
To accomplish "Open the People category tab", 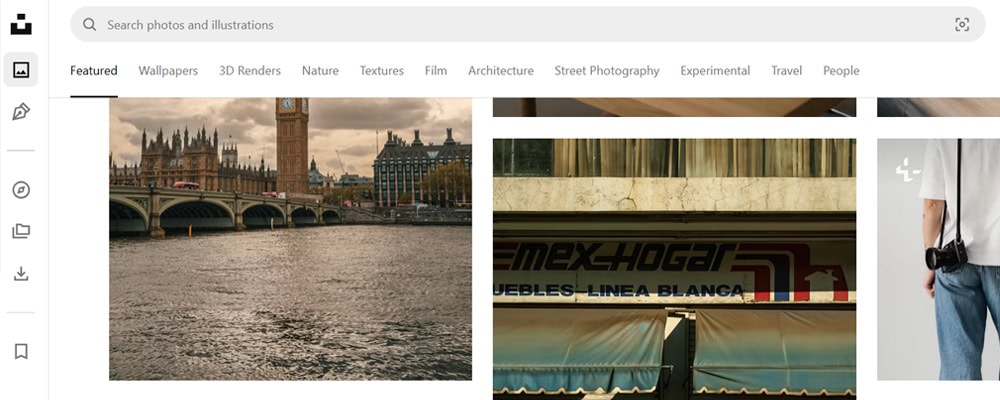I will [841, 71].
